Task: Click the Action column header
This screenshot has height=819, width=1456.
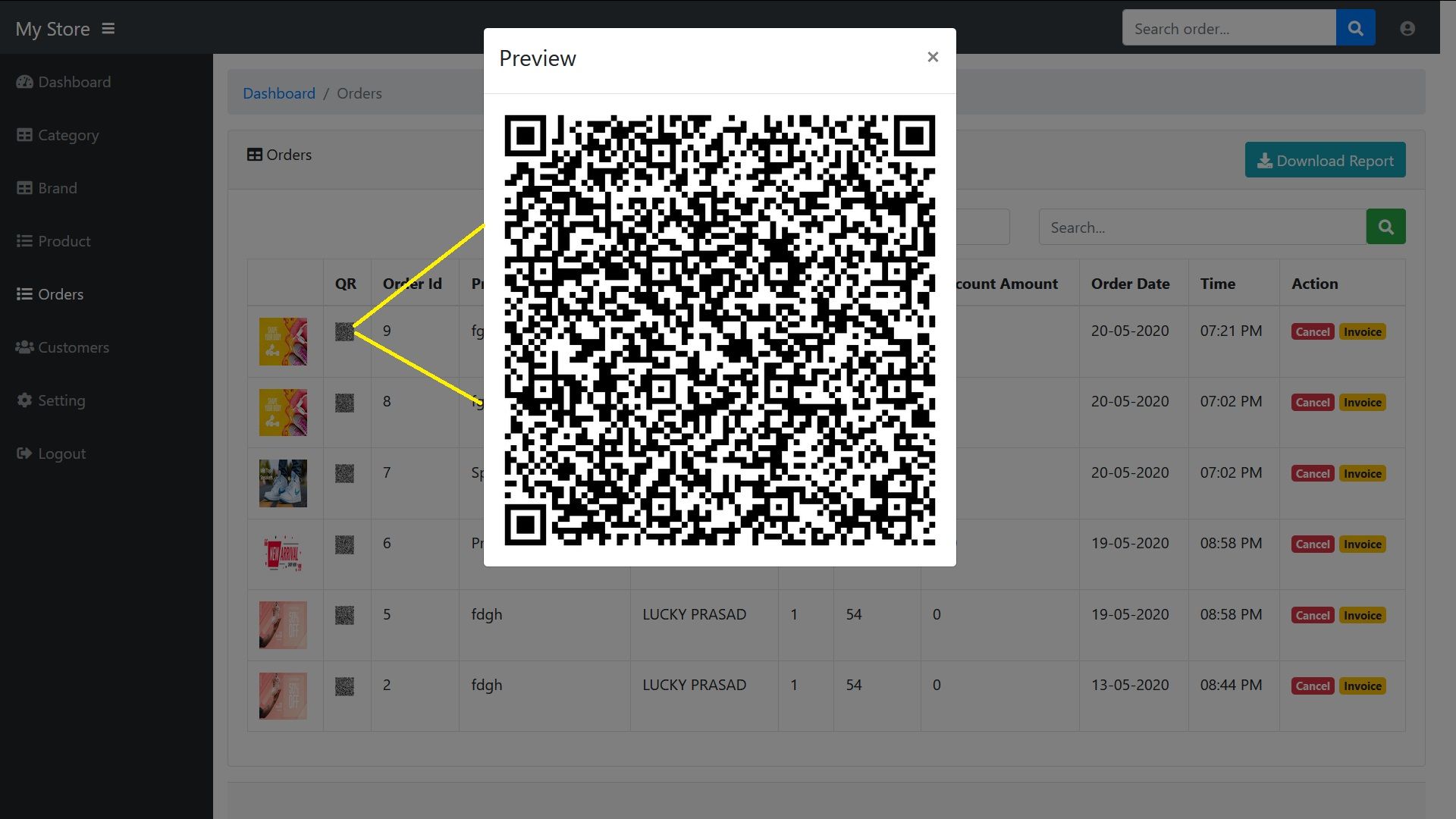Action: (1314, 284)
